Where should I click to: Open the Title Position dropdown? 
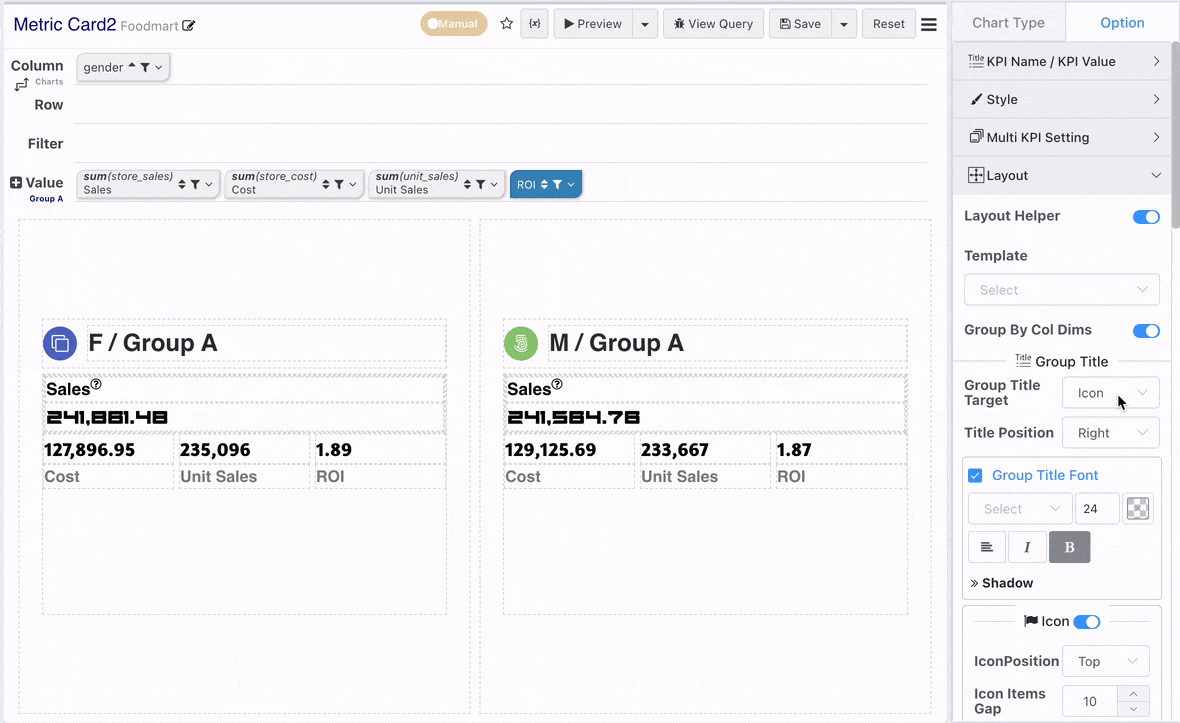pos(1111,433)
